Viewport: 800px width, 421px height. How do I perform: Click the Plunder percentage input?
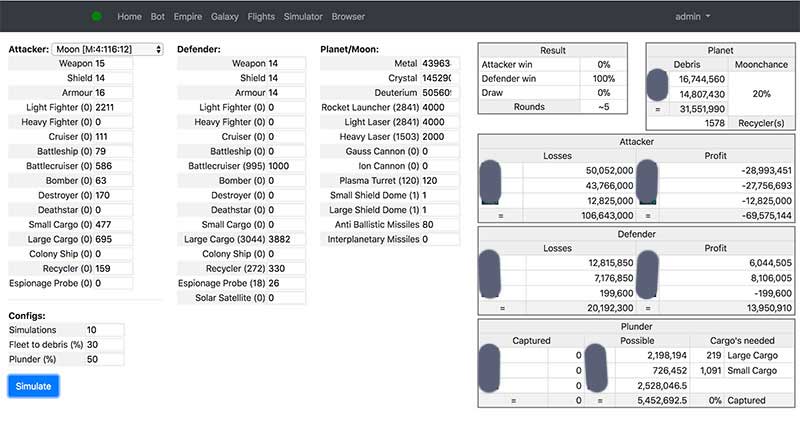click(103, 358)
